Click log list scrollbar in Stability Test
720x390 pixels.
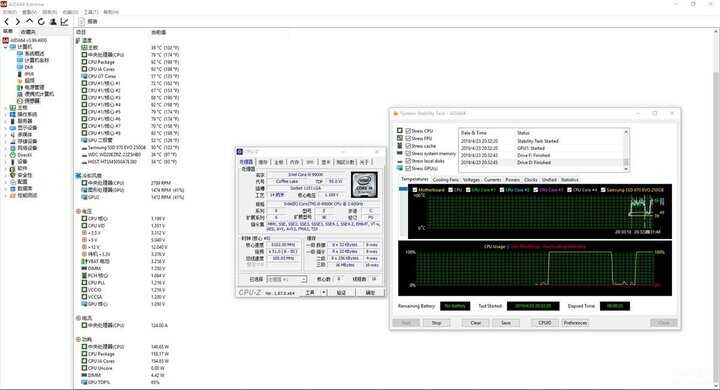click(625, 150)
